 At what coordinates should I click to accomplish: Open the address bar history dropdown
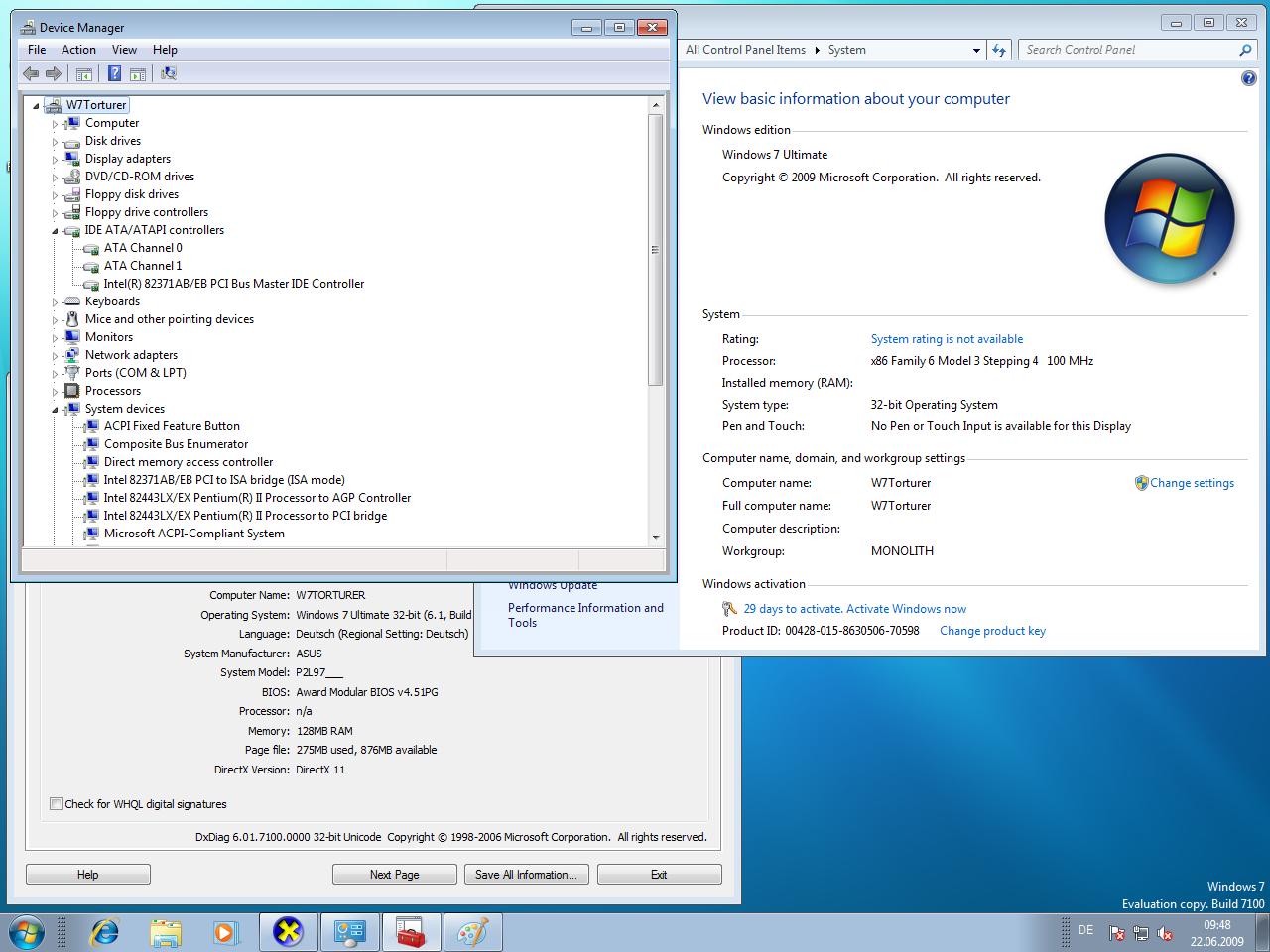point(976,50)
